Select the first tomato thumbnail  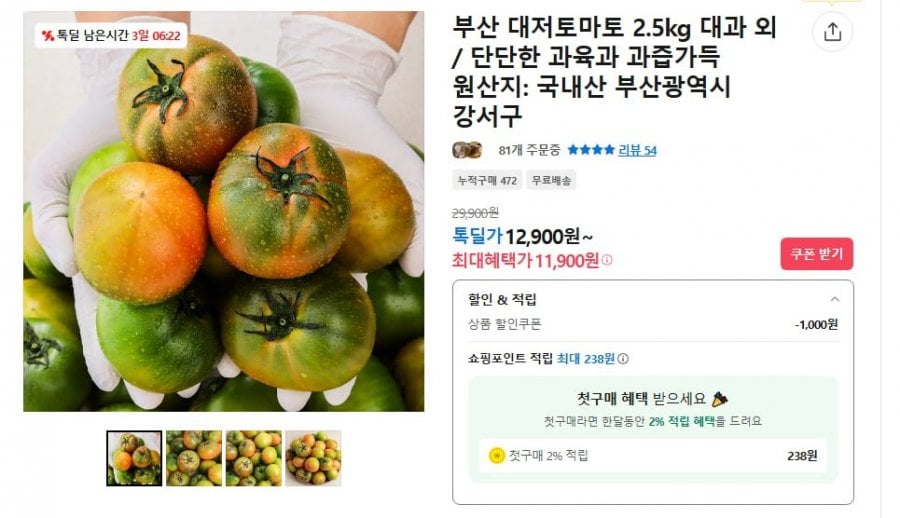tap(134, 458)
